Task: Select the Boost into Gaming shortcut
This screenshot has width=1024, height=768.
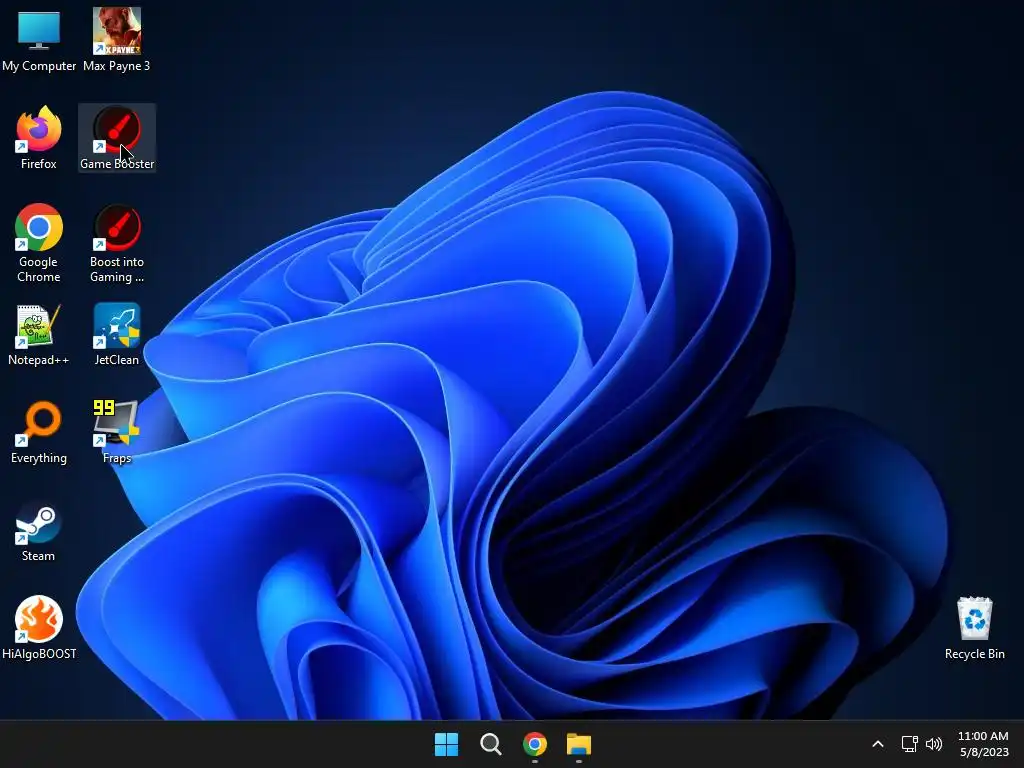Action: (117, 243)
